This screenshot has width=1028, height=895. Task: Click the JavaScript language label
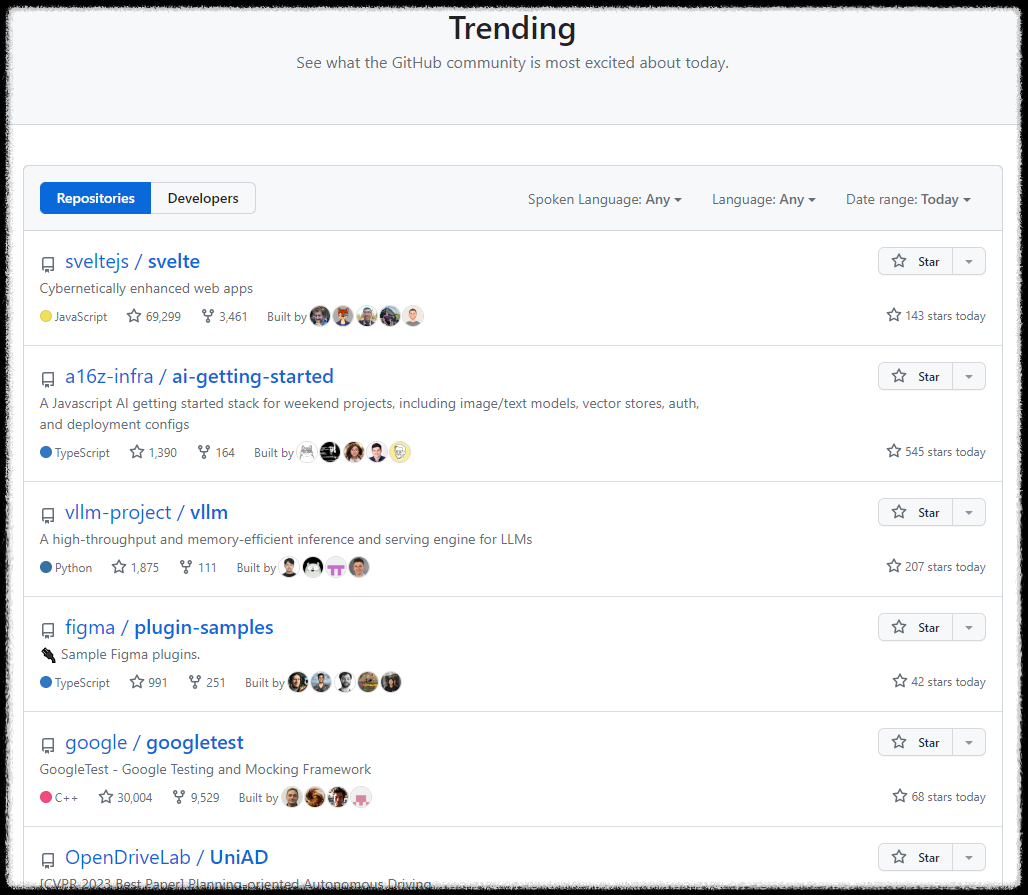pyautogui.click(x=73, y=317)
